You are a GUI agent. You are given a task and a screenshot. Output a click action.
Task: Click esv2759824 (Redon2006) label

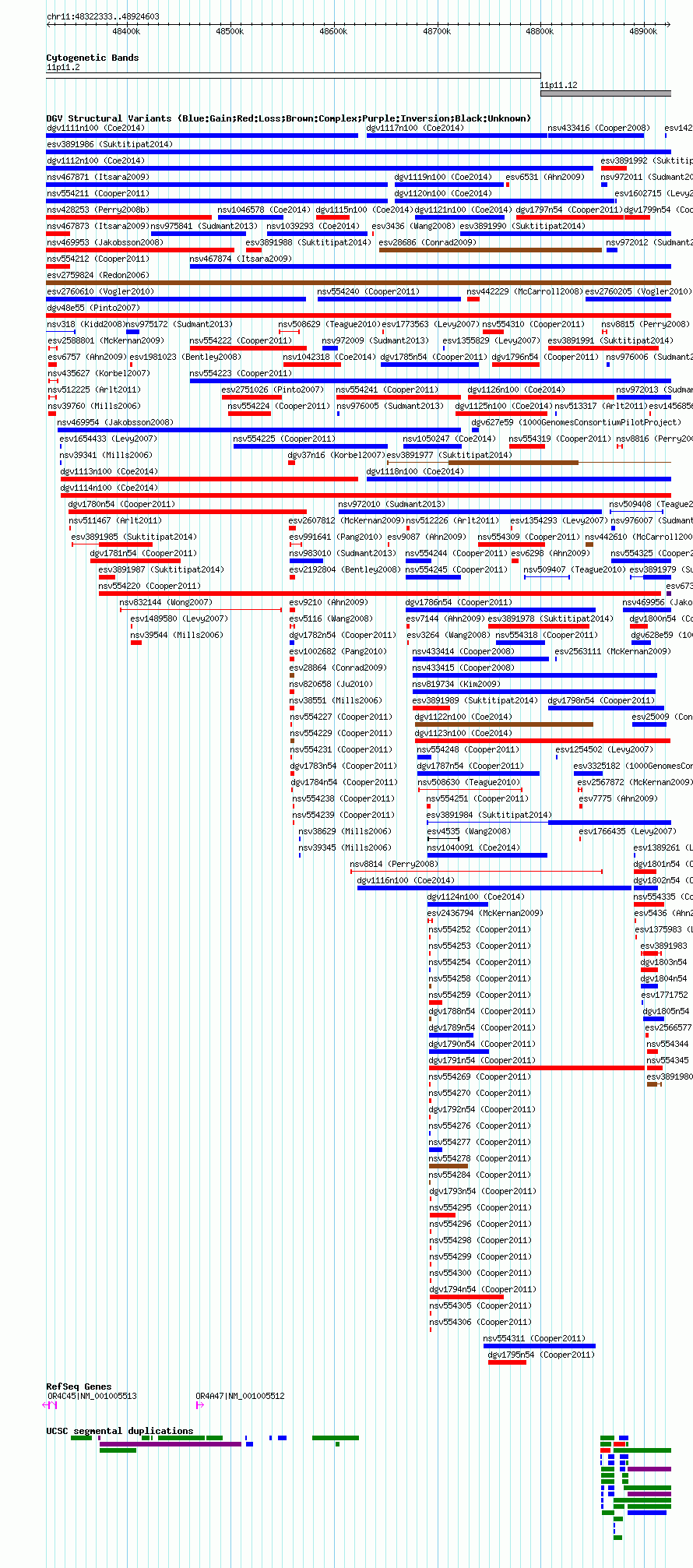click(x=97, y=275)
